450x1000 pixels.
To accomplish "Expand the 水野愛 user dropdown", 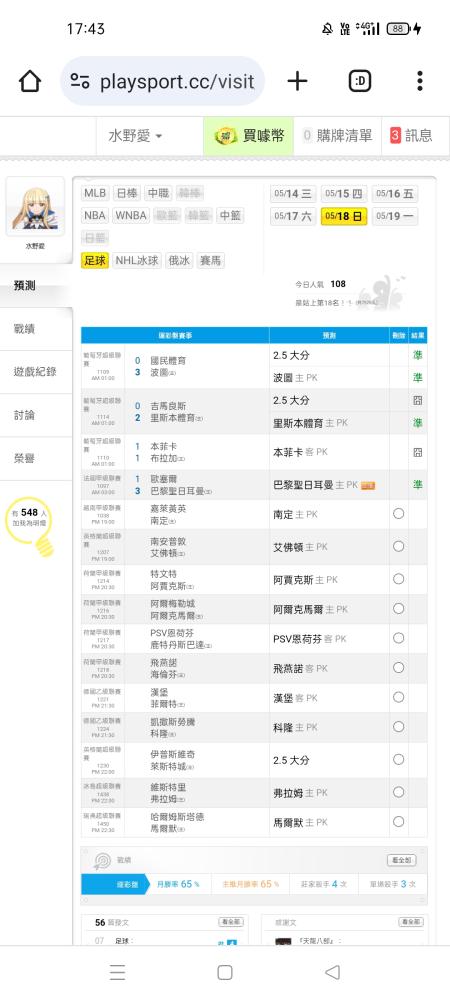I will pyautogui.click(x=135, y=136).
